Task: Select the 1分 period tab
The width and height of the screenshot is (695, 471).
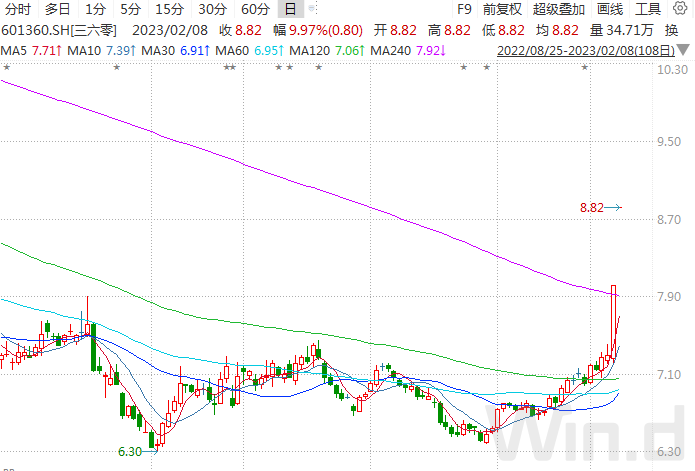Action: click(95, 8)
